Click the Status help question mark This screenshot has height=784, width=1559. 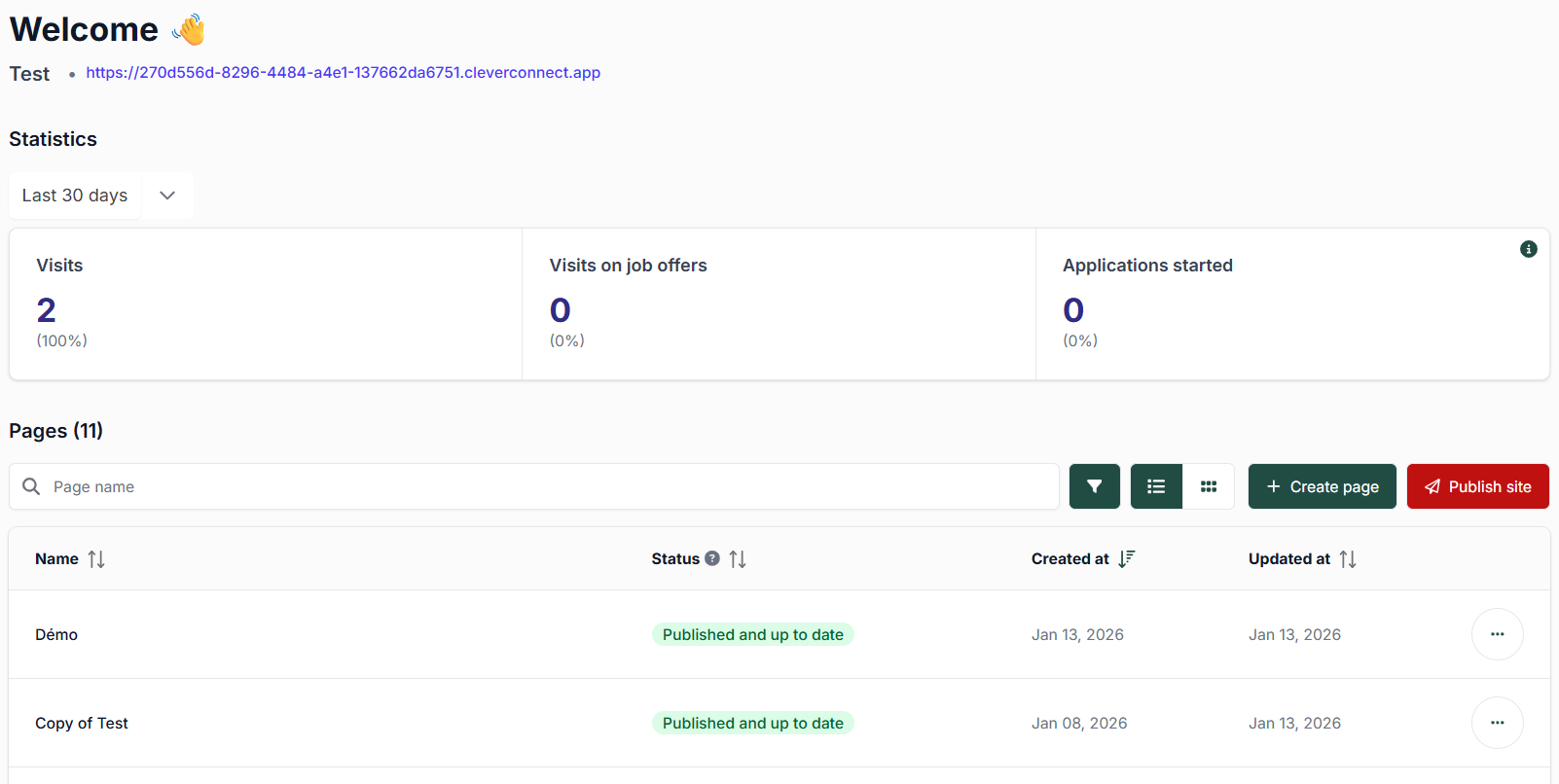712,558
